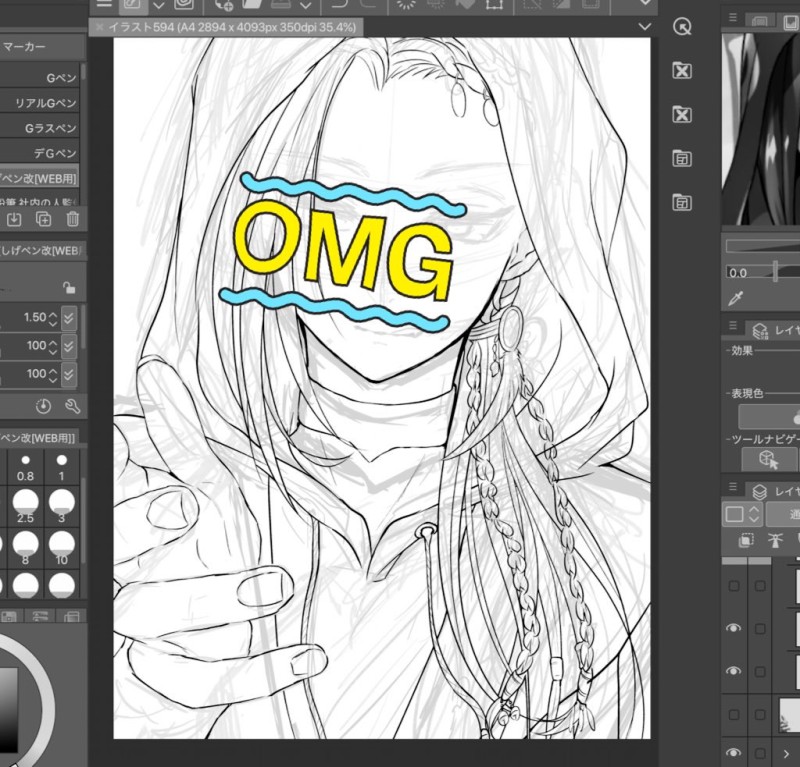
Task: Adjust the 1.50 brush size stepper arrows
Action: pos(53,318)
